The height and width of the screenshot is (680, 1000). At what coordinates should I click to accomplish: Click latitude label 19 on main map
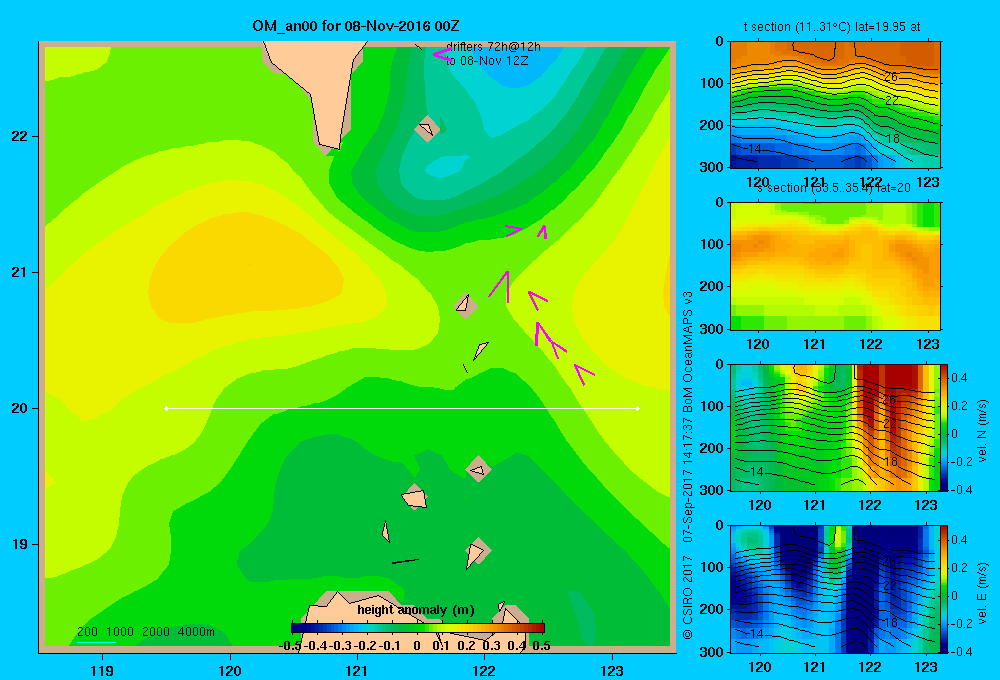[x=19, y=544]
